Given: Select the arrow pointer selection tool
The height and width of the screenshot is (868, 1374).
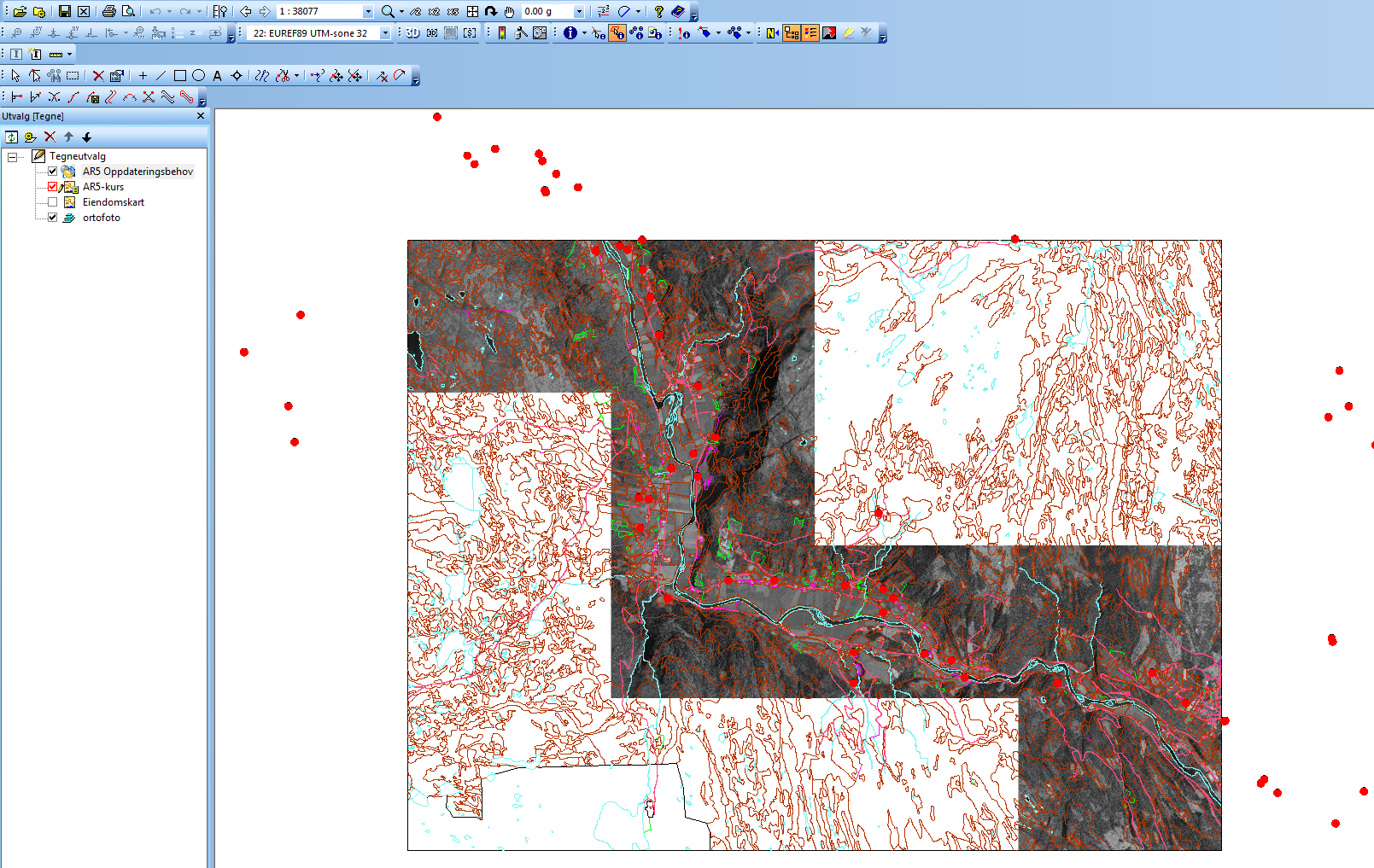Looking at the screenshot, I should pos(15,75).
